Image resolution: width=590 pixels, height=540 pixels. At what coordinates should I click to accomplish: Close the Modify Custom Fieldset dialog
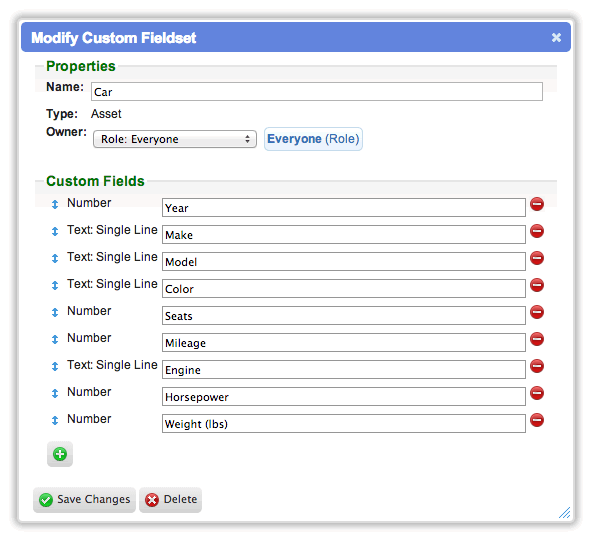(556, 37)
